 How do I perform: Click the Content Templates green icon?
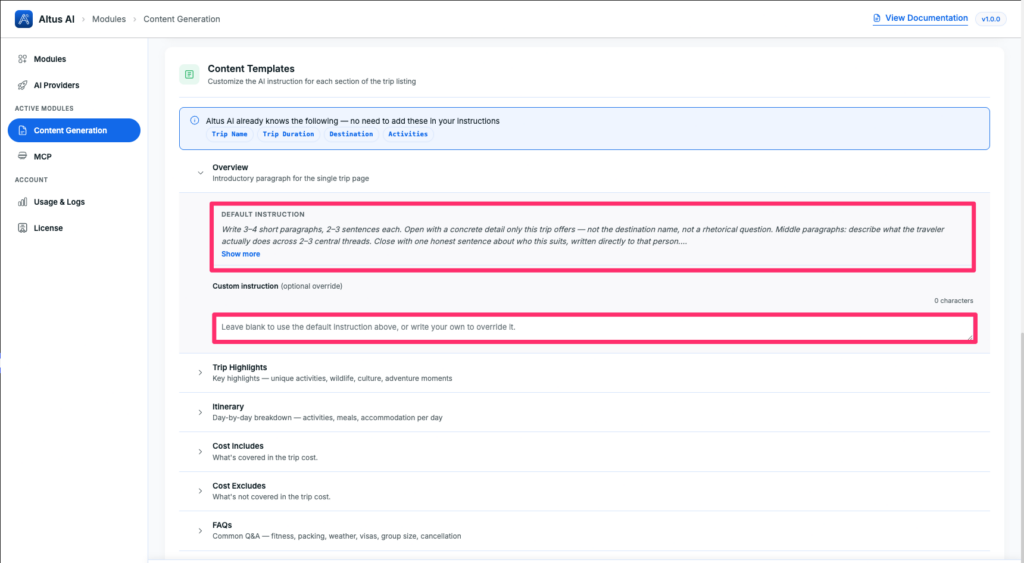coord(189,74)
